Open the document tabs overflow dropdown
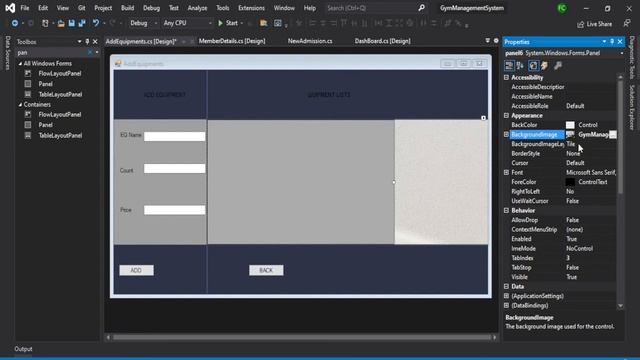 [488, 40]
